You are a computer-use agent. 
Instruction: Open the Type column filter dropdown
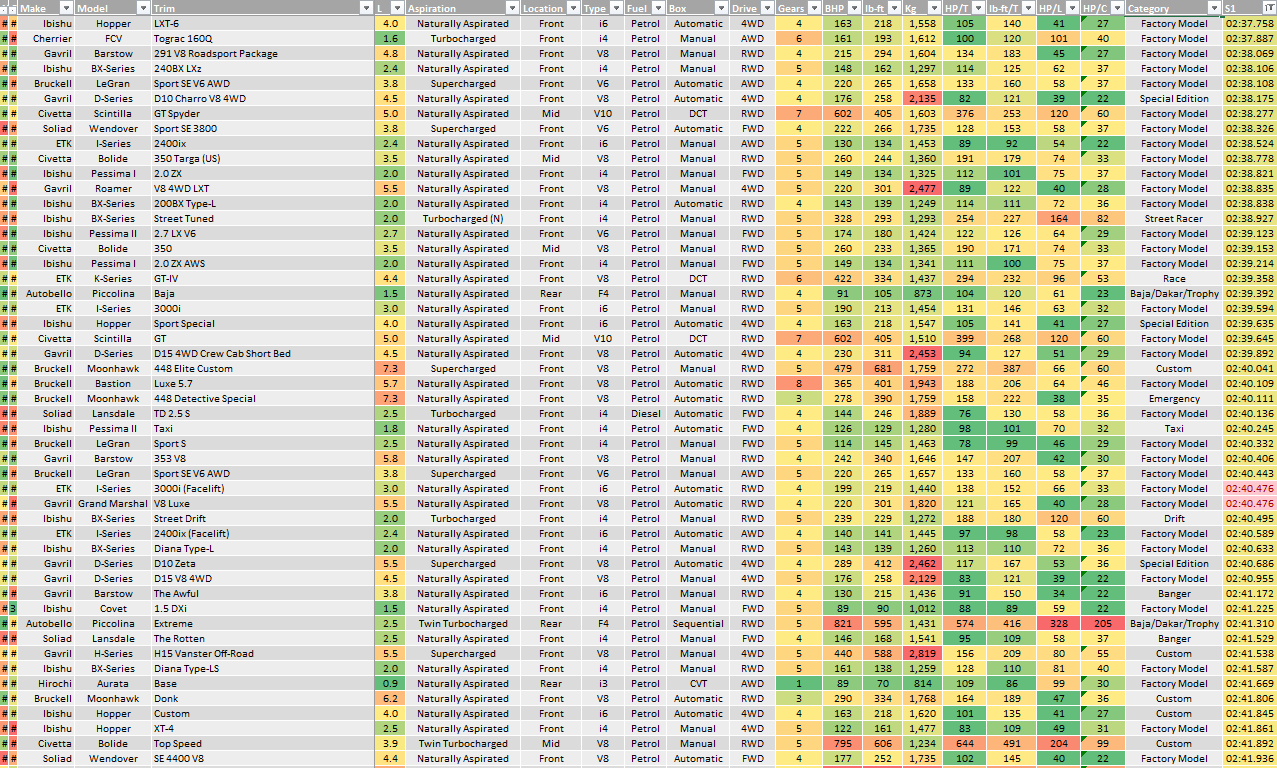tap(617, 8)
